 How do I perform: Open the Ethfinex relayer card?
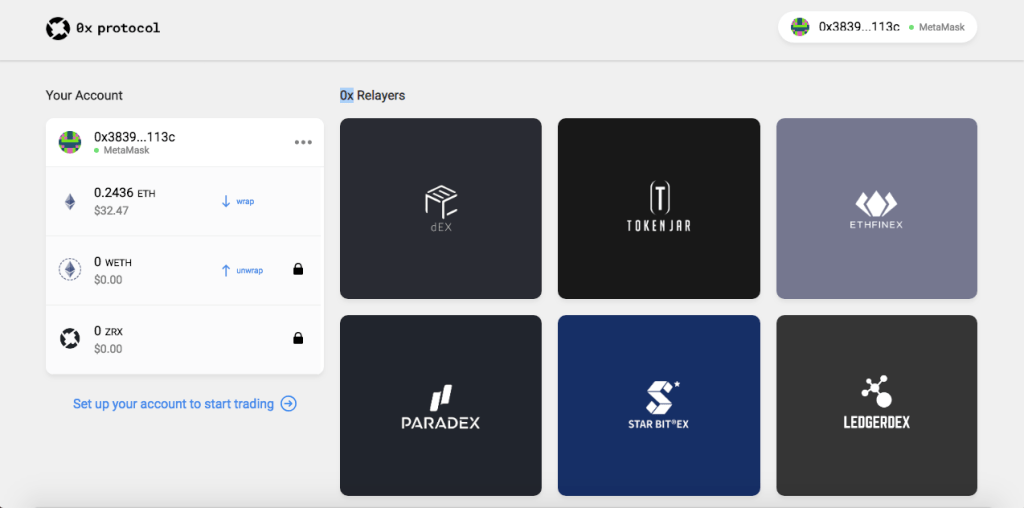coord(876,208)
